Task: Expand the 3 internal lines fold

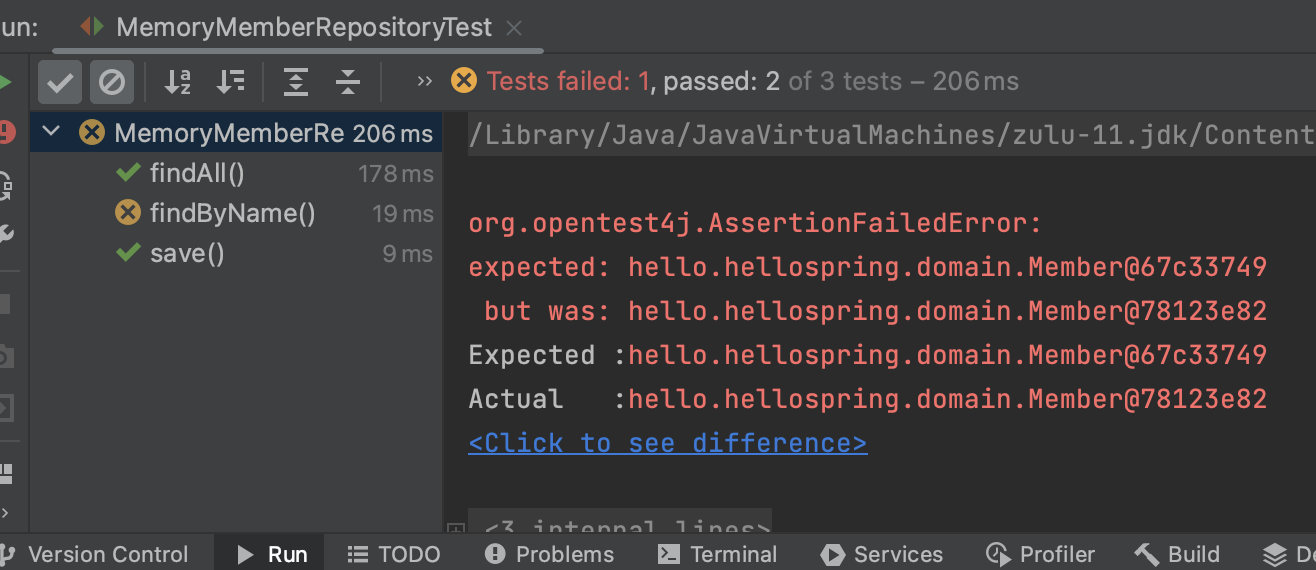Action: [x=455, y=529]
